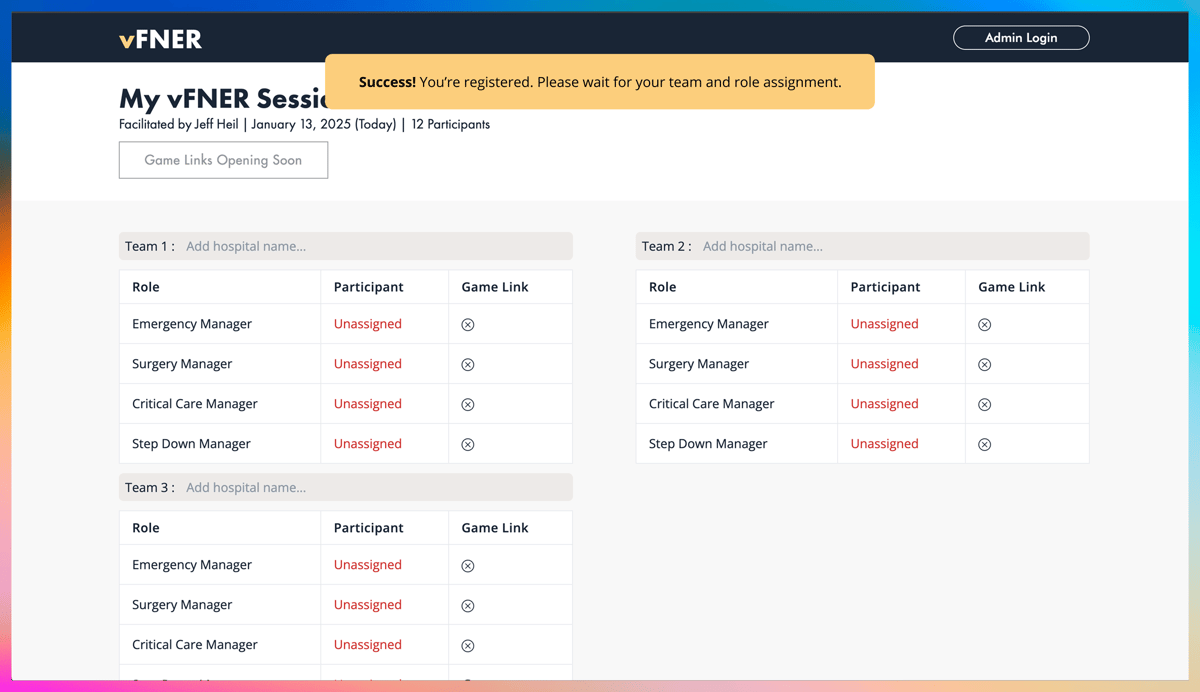Click the Facilitated by Jeff Heil text
Screen dimensions: 1200x692
(x=179, y=125)
